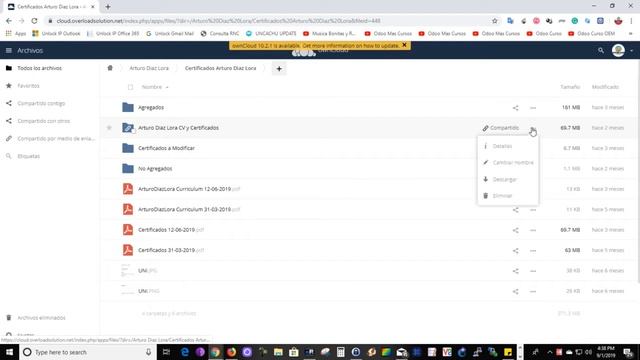Open the Agregados folder
Image resolution: width=640 pixels, height=360 pixels.
coord(151,107)
